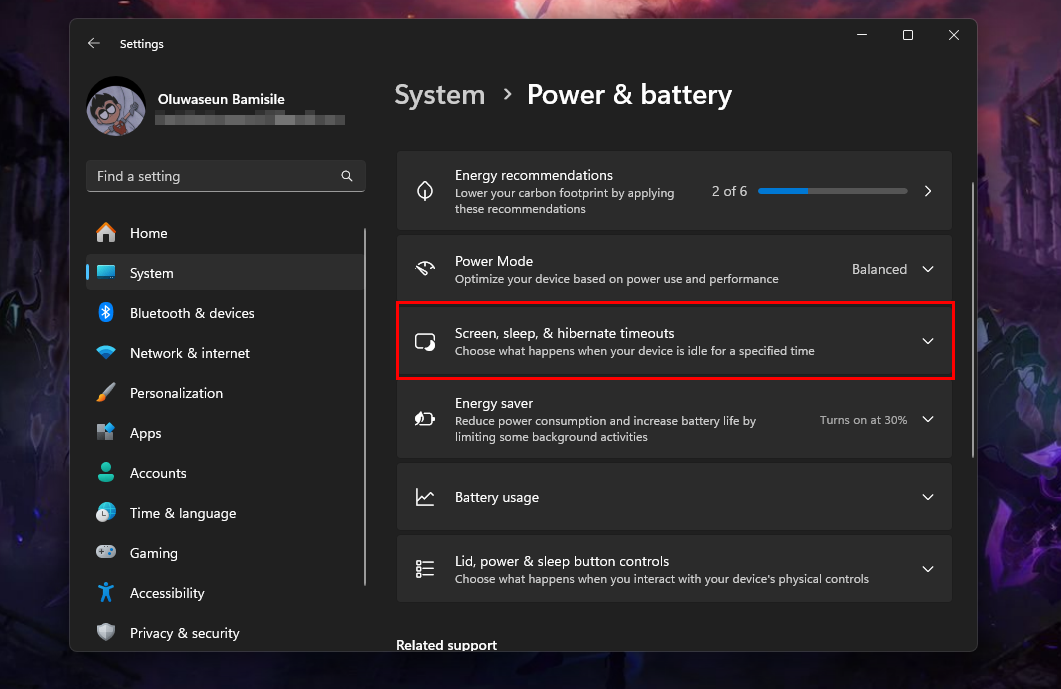Click the Personalization paintbrush icon
Viewport: 1061px width, 689px height.
tap(106, 393)
